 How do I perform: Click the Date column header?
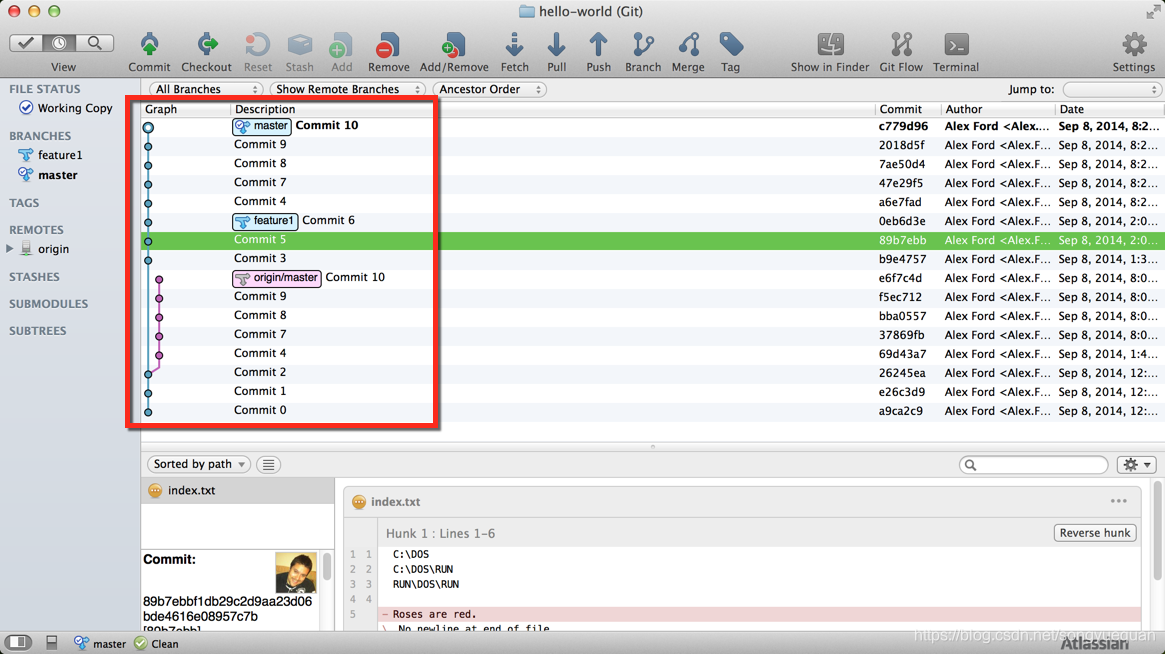[x=1109, y=109]
